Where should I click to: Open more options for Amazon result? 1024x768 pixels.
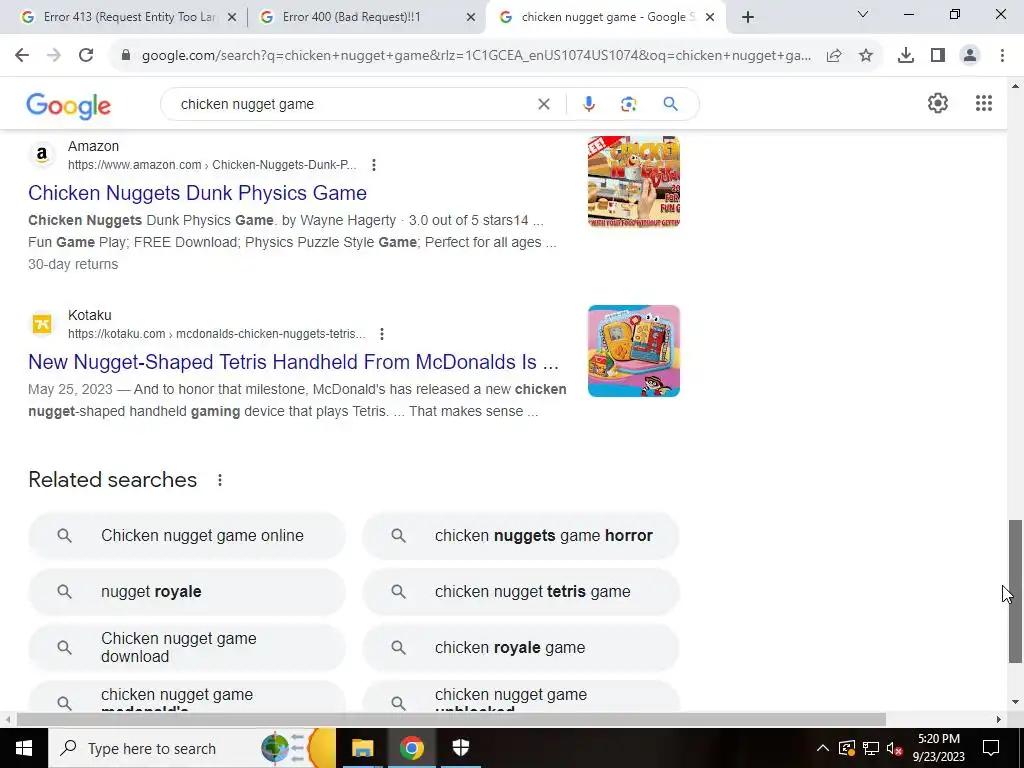click(374, 165)
